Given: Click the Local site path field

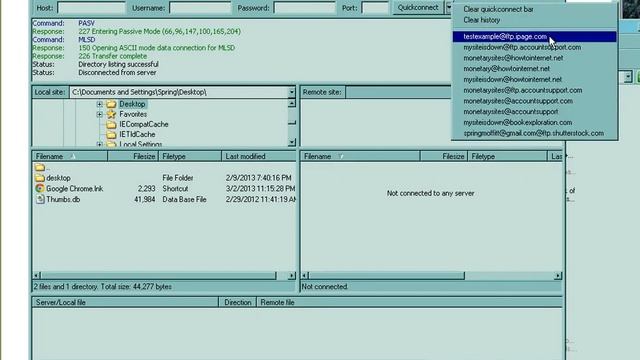Looking at the screenshot, I should [x=179, y=92].
